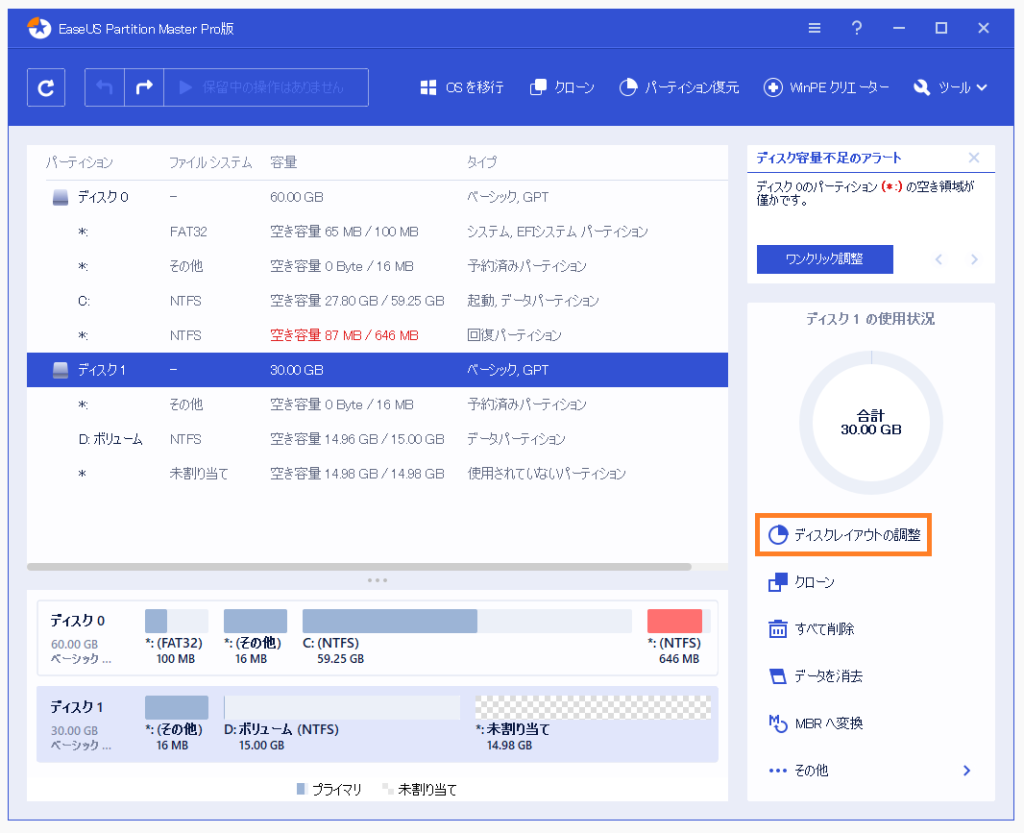
Task: Click ディスクレイアウトの調整 option
Action: click(843, 535)
